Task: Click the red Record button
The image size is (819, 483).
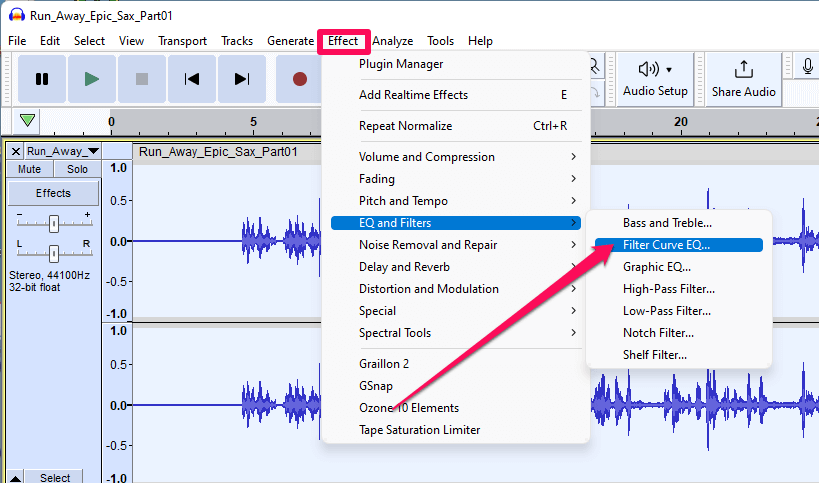Action: point(299,79)
